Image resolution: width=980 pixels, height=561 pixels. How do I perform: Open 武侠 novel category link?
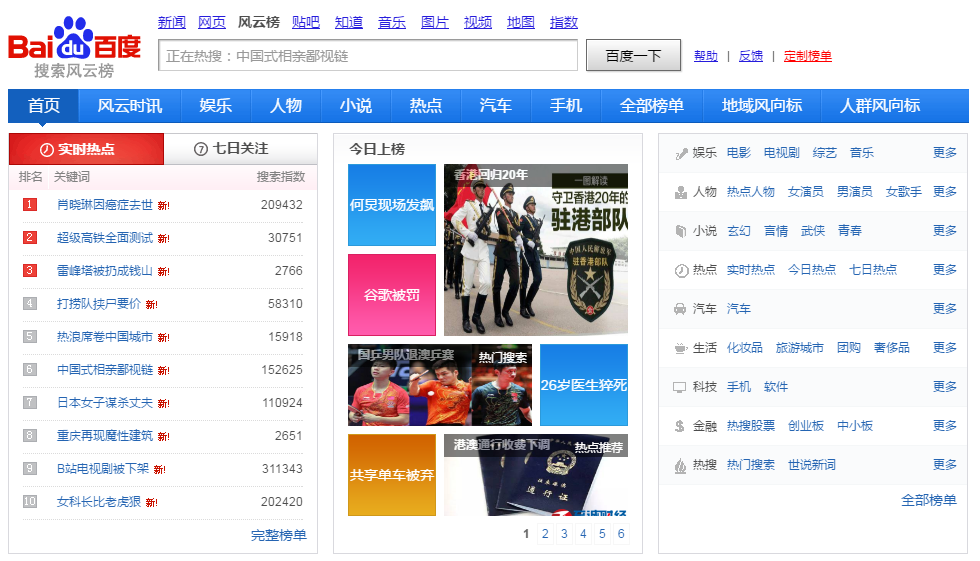click(x=812, y=231)
